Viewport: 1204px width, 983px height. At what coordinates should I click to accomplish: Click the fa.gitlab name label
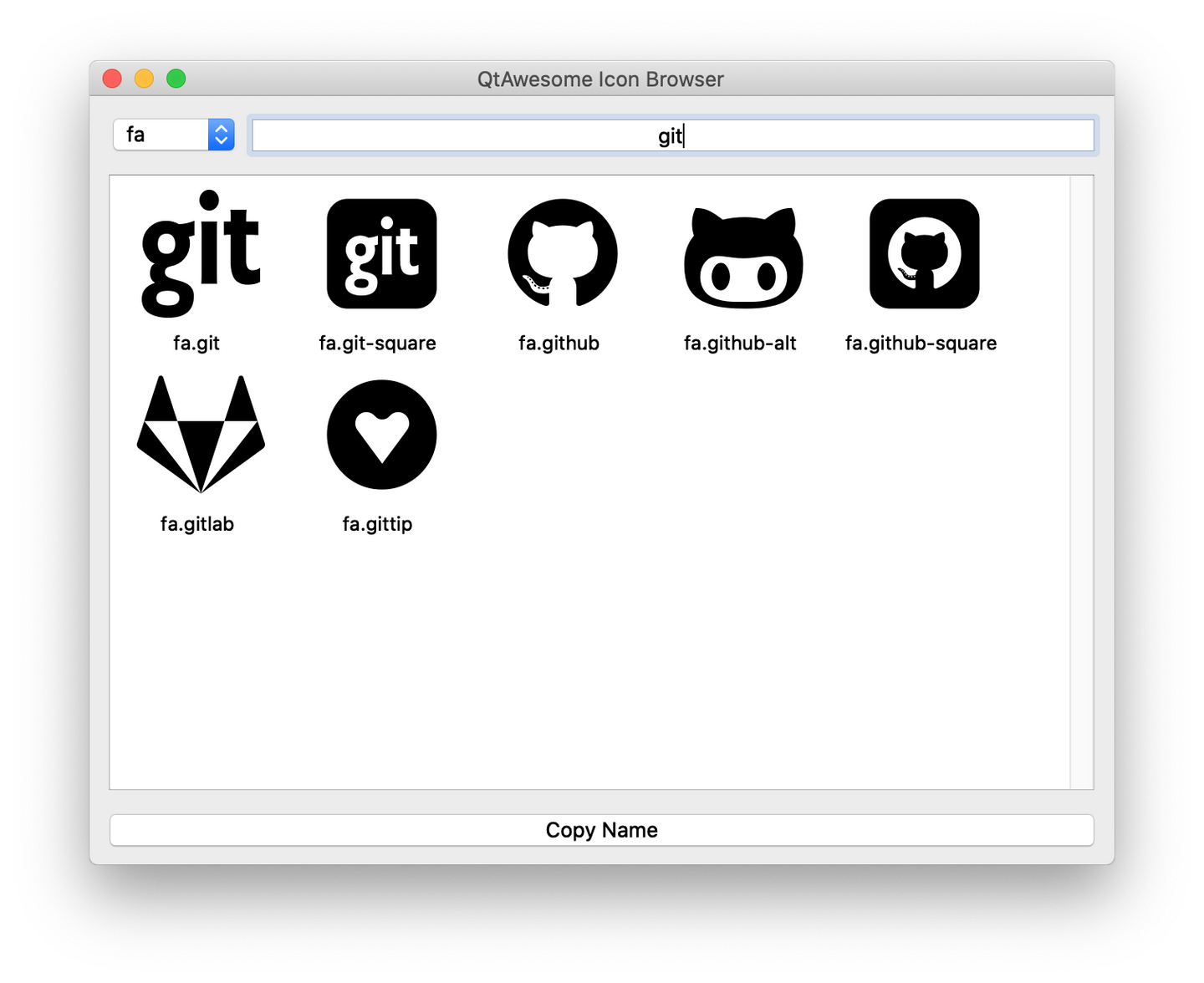197,524
